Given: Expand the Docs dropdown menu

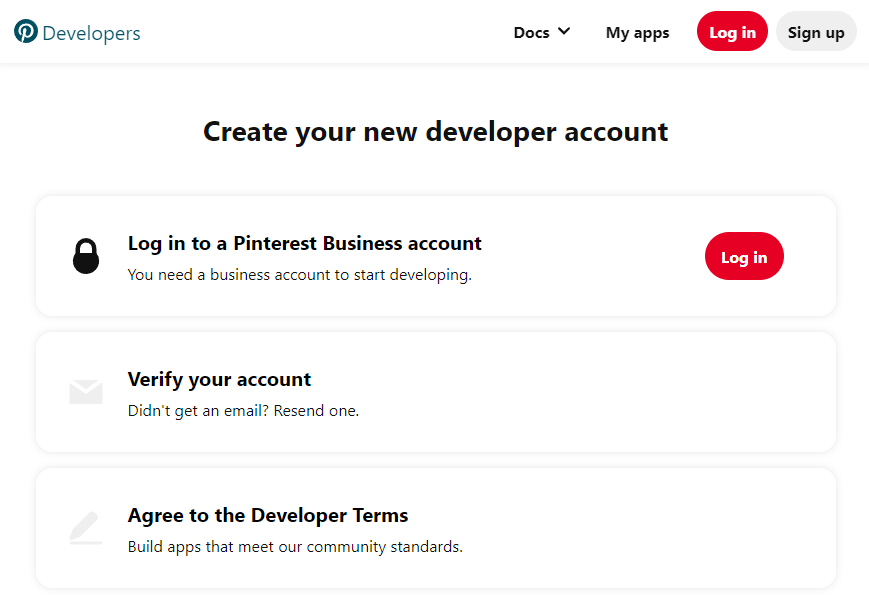Looking at the screenshot, I should (x=542, y=32).
